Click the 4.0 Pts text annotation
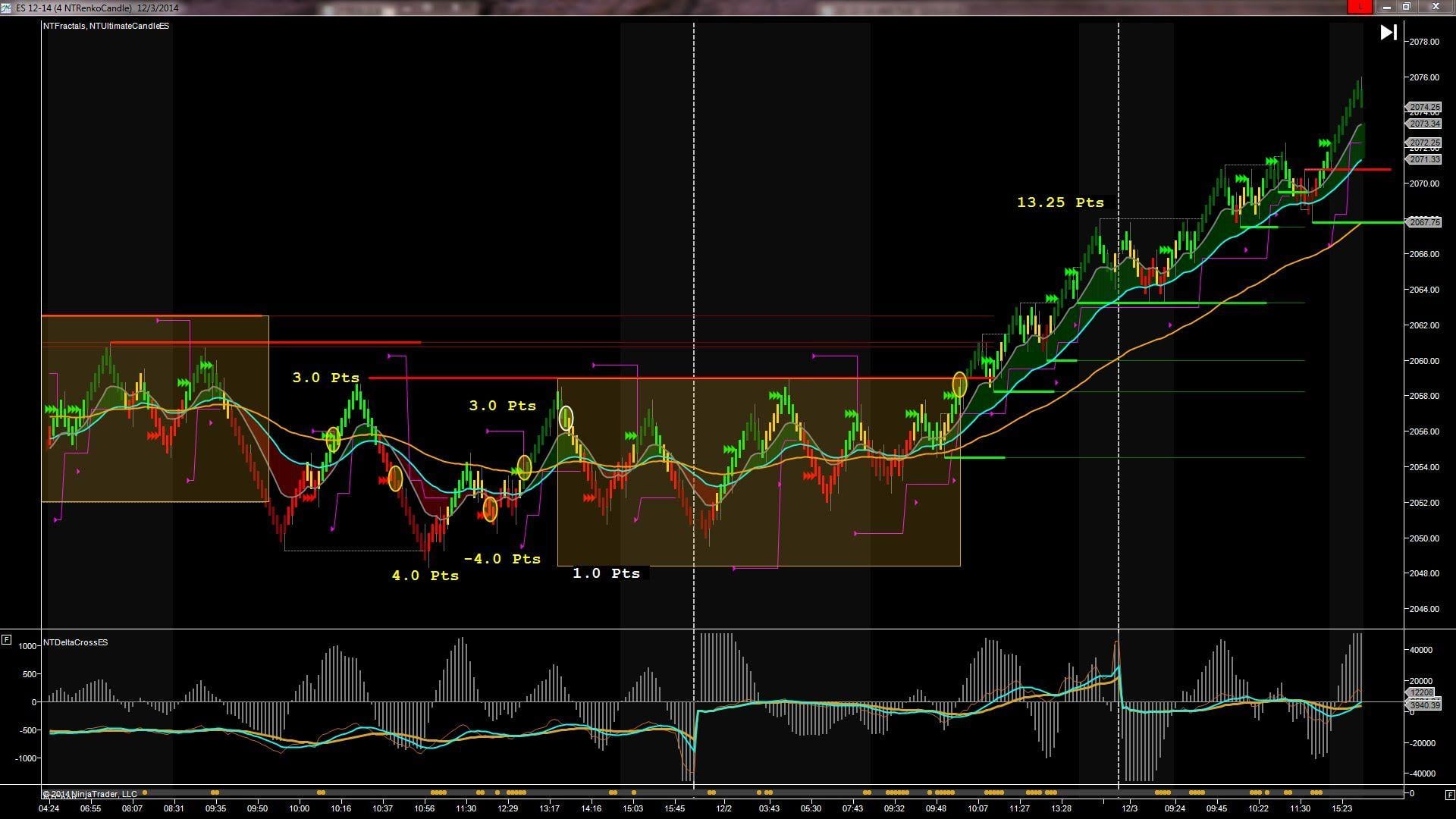The image size is (1456, 819). (425, 576)
